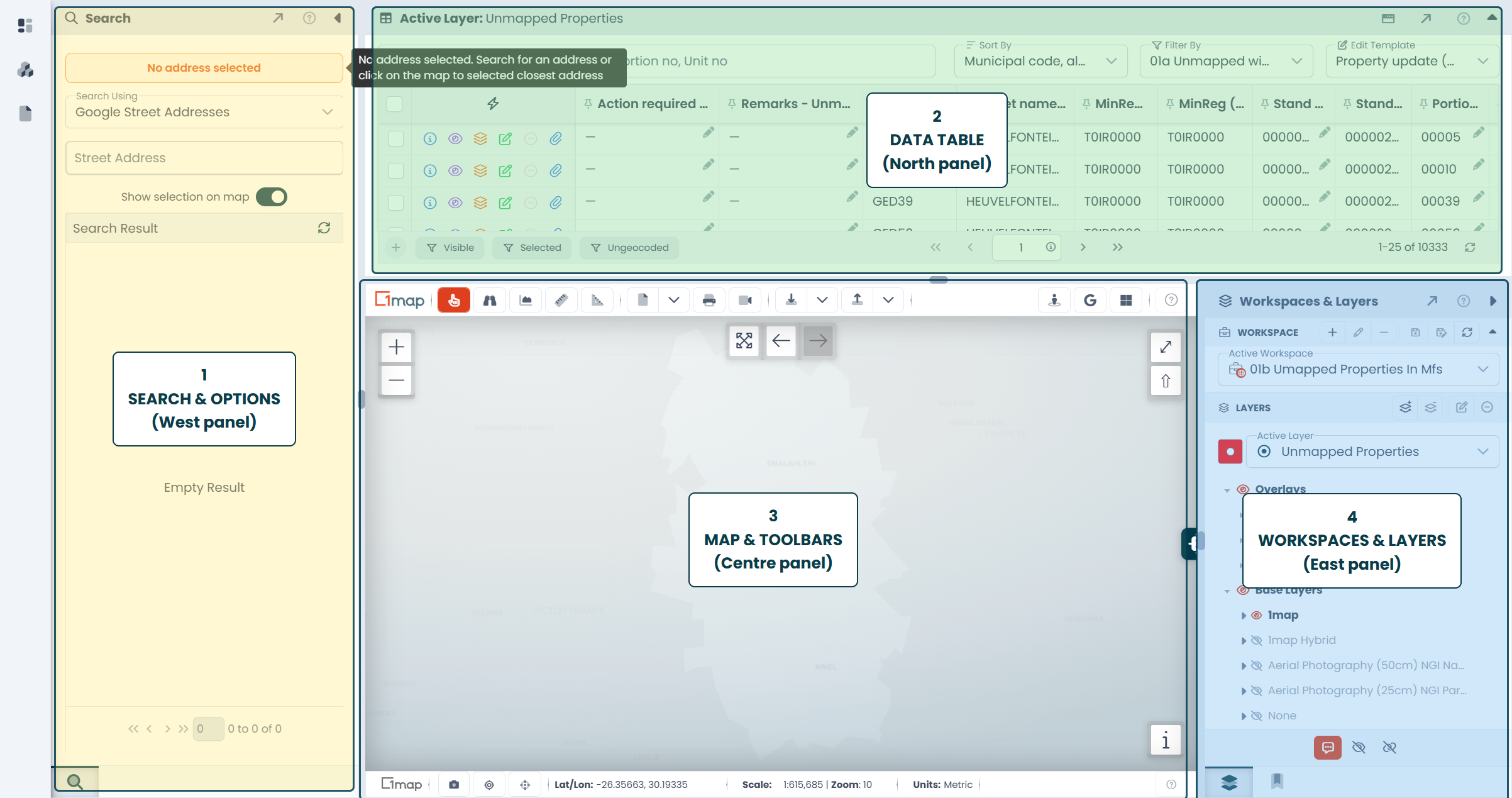
Task: Open the Active Layer dropdown
Action: point(1372,452)
